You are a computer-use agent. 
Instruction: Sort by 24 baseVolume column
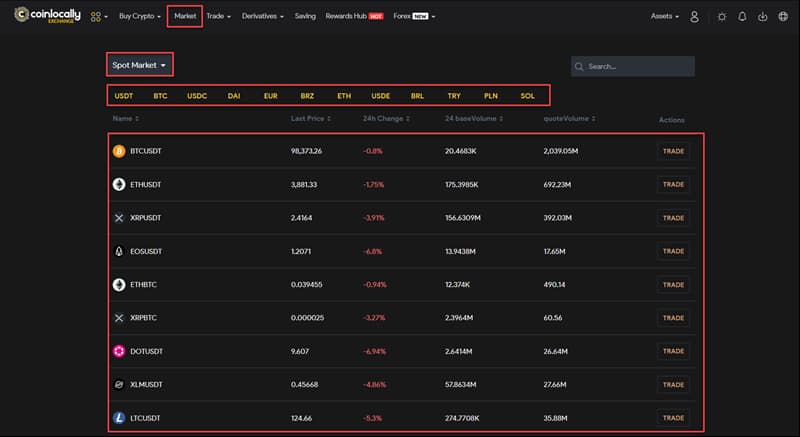[474, 118]
